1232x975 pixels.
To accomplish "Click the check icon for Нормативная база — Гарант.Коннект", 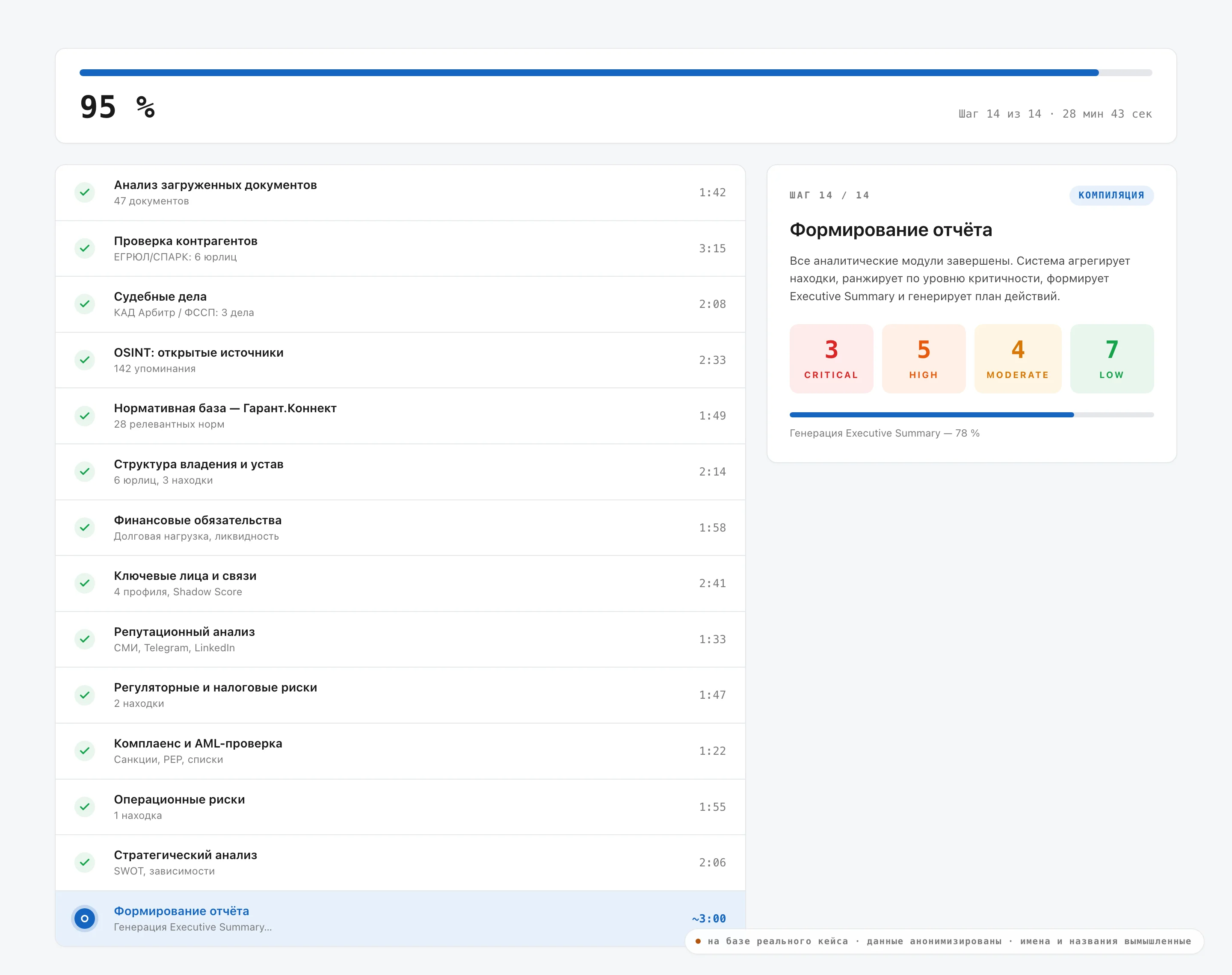I will coord(85,416).
